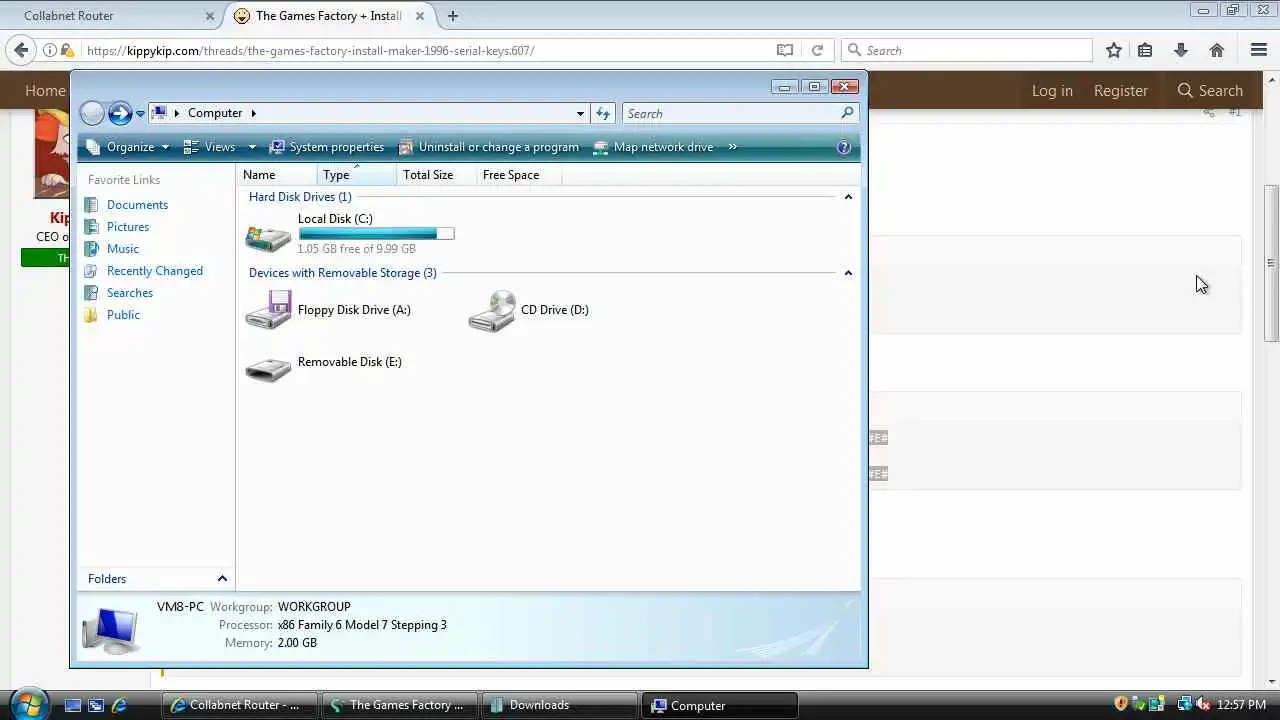Open a new Firefox tab with plus
The image size is (1280, 720).
[453, 16]
